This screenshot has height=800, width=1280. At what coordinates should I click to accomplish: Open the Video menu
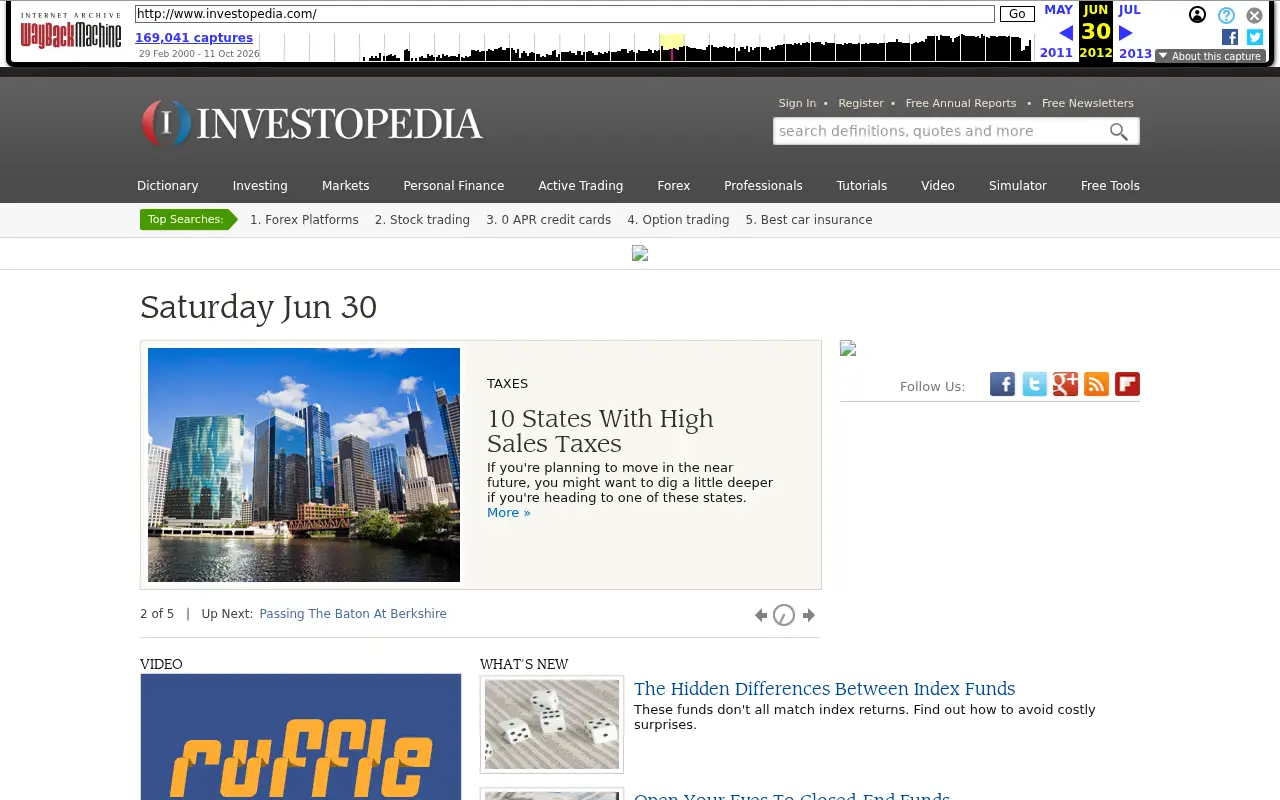(938, 186)
